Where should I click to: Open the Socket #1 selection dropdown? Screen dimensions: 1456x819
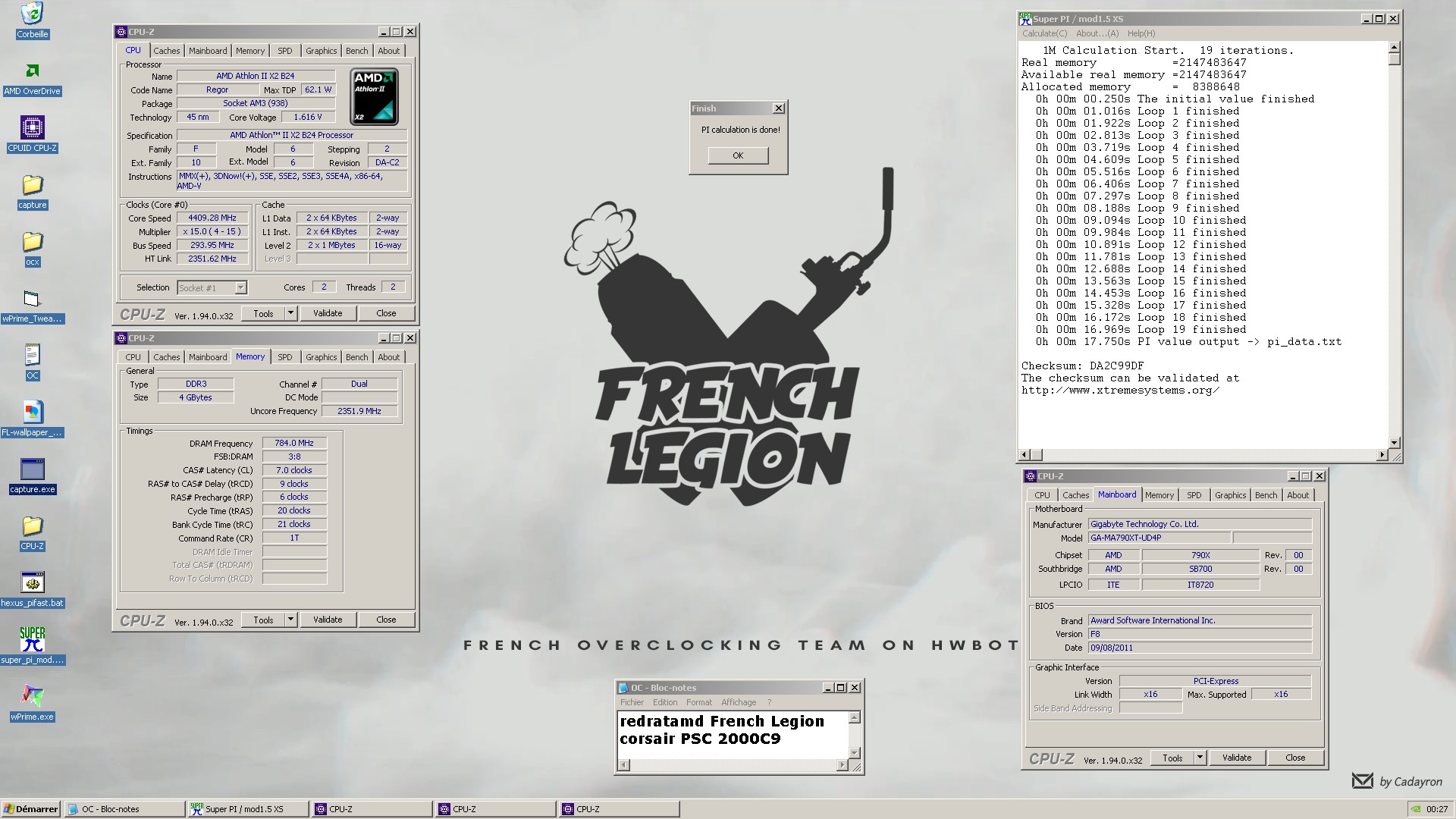tap(212, 288)
